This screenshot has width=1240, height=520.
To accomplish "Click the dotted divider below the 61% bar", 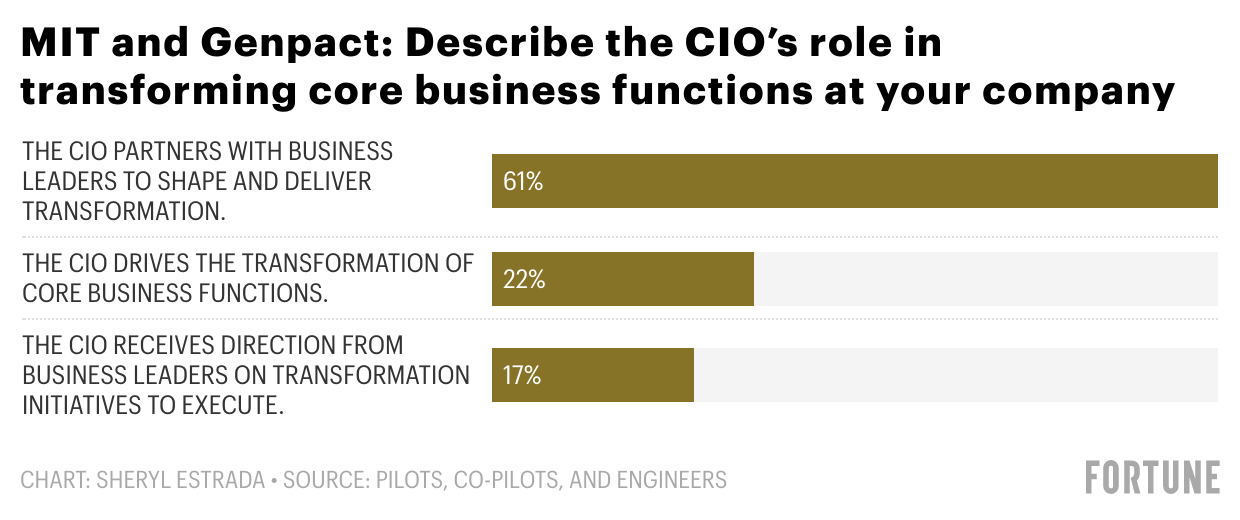I will [x=620, y=237].
